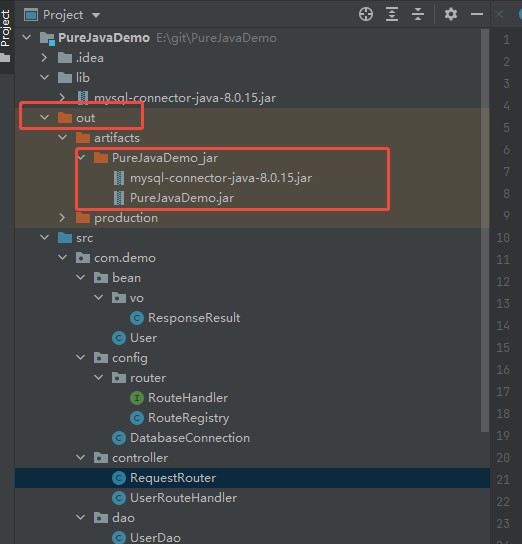Click the ResponseResult class icon

(137, 318)
